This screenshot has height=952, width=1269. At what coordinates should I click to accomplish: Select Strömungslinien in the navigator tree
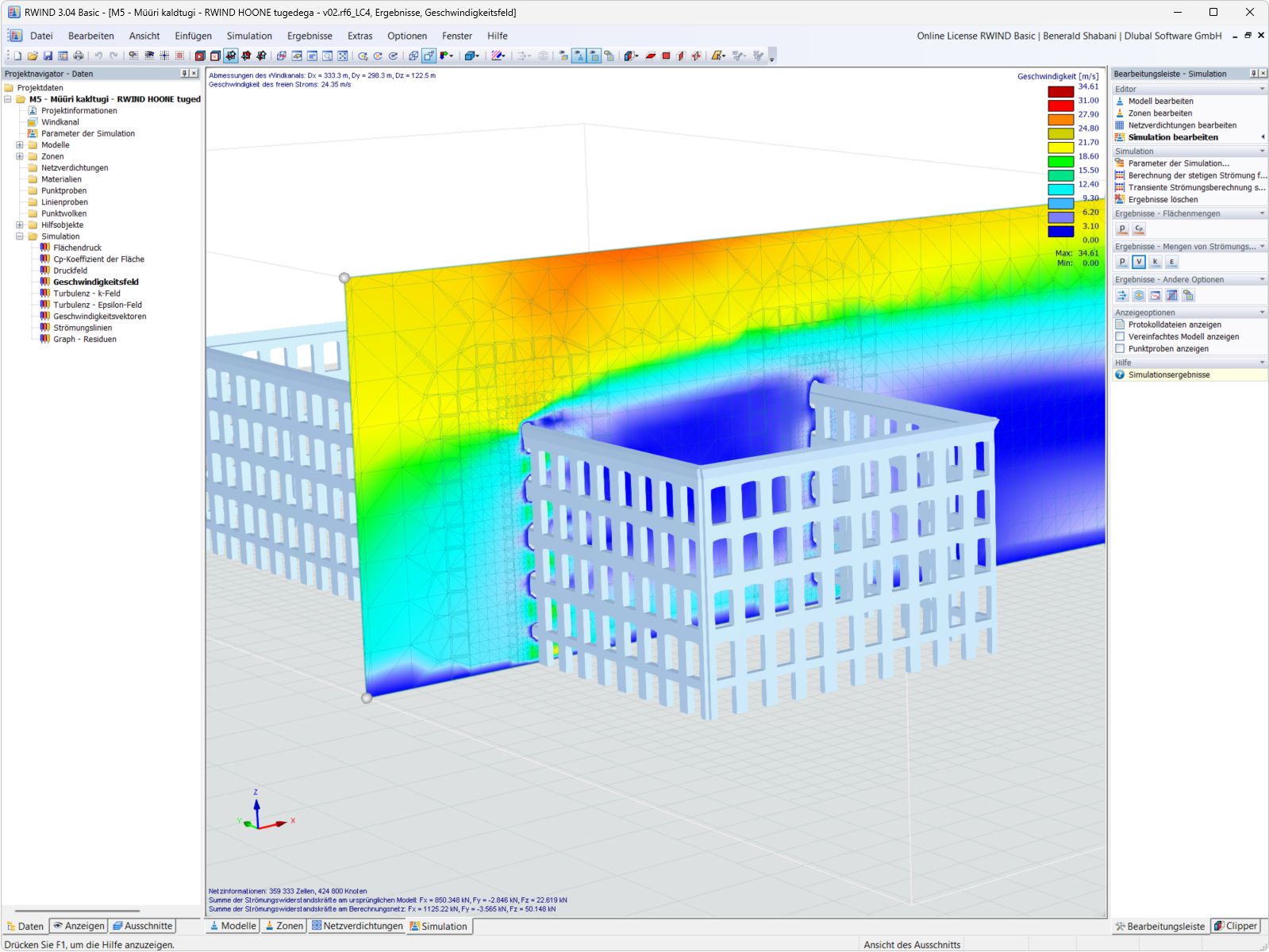click(x=83, y=328)
